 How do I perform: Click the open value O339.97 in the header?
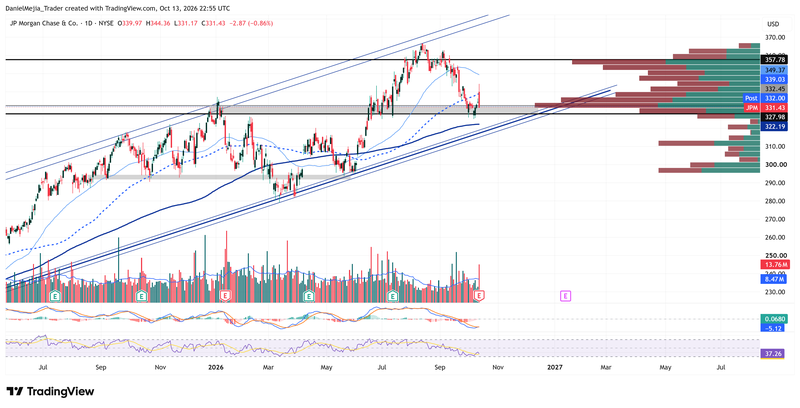pyautogui.click(x=130, y=23)
